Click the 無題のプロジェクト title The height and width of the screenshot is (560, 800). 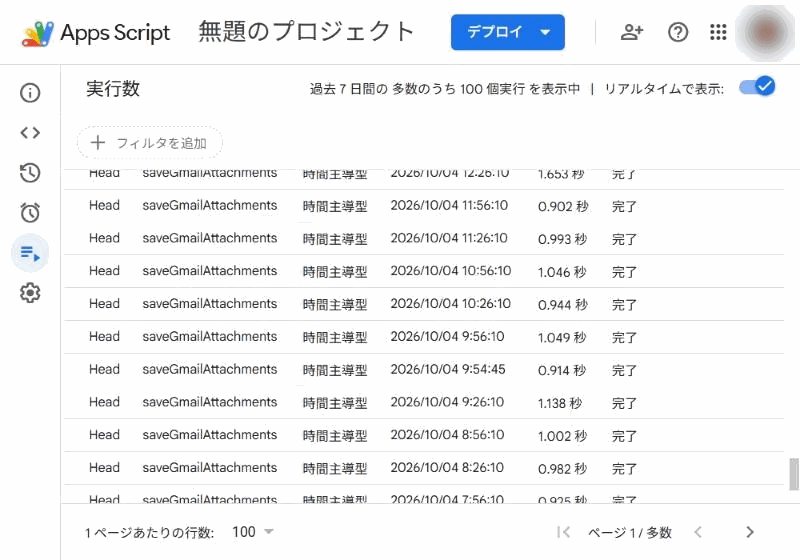306,32
